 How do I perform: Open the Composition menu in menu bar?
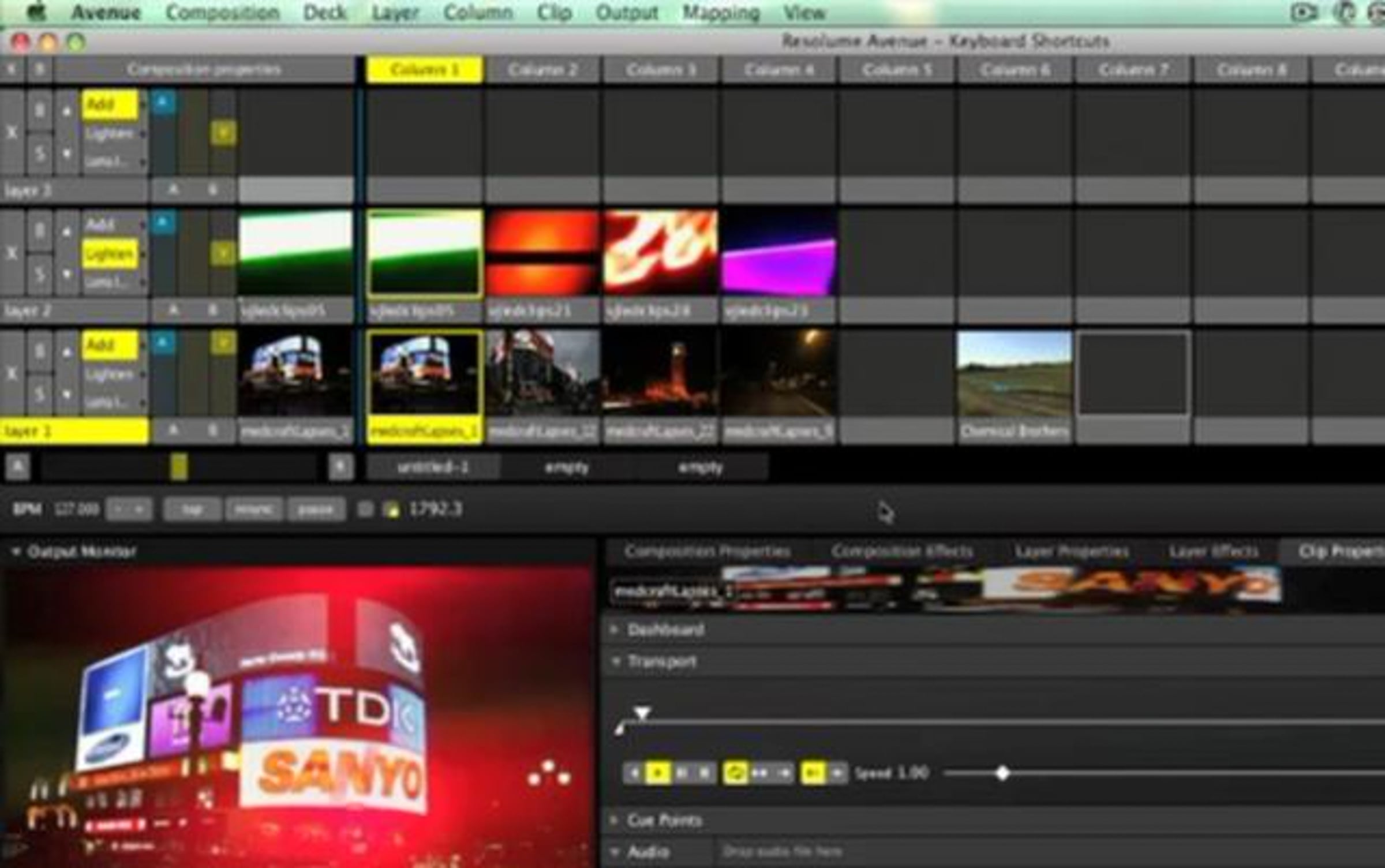pos(222,13)
